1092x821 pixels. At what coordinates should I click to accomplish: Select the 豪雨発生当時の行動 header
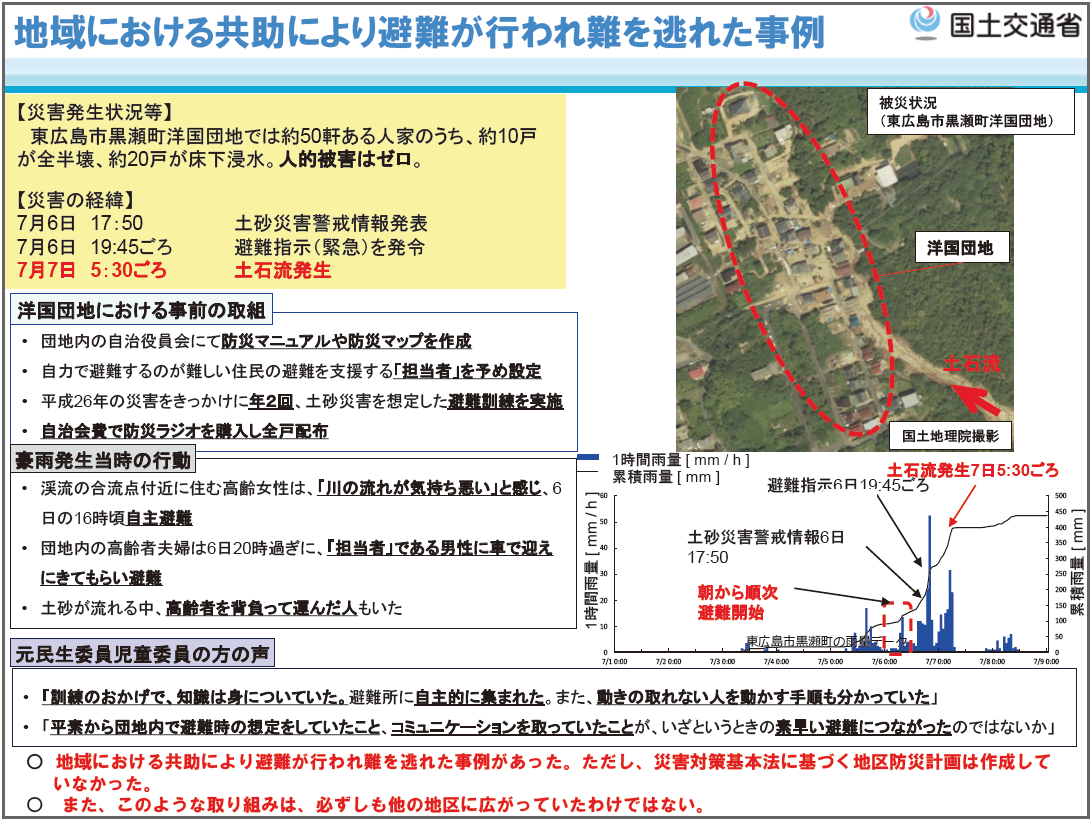(x=105, y=460)
